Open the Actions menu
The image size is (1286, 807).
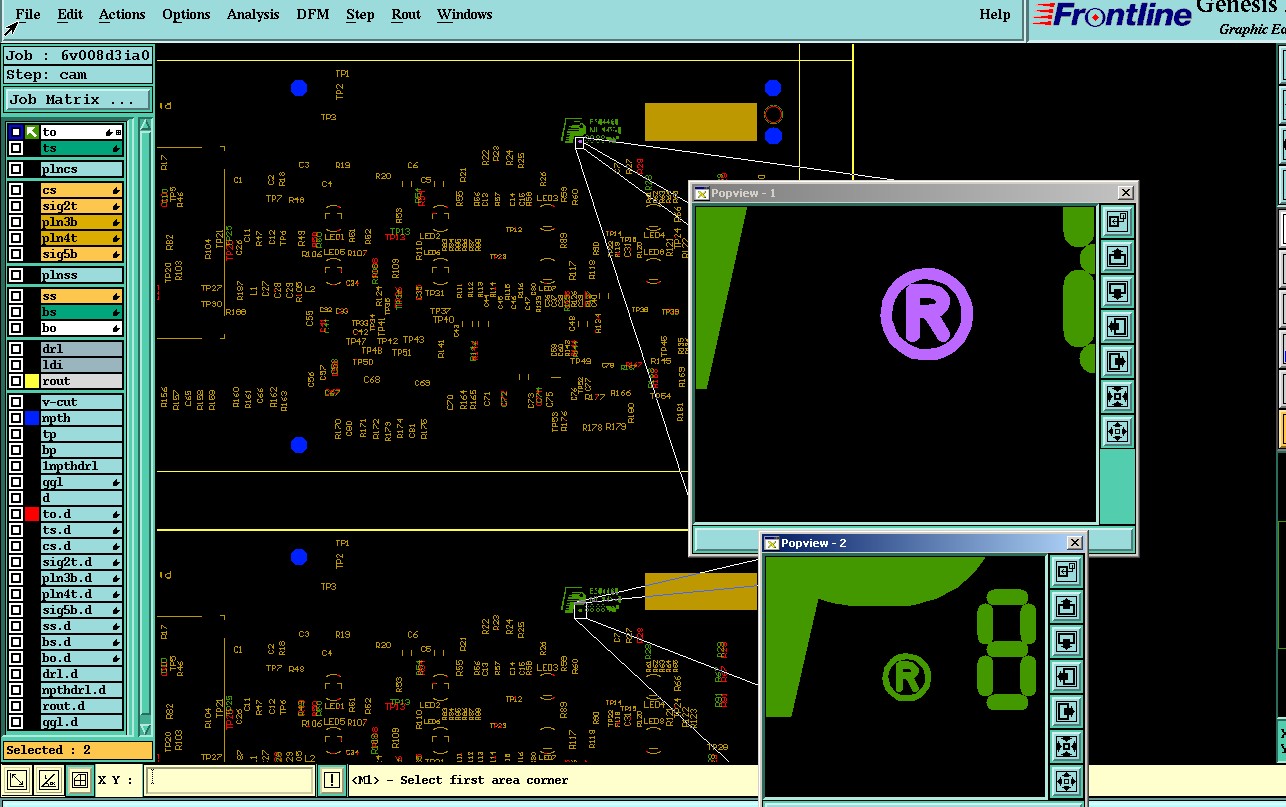122,14
